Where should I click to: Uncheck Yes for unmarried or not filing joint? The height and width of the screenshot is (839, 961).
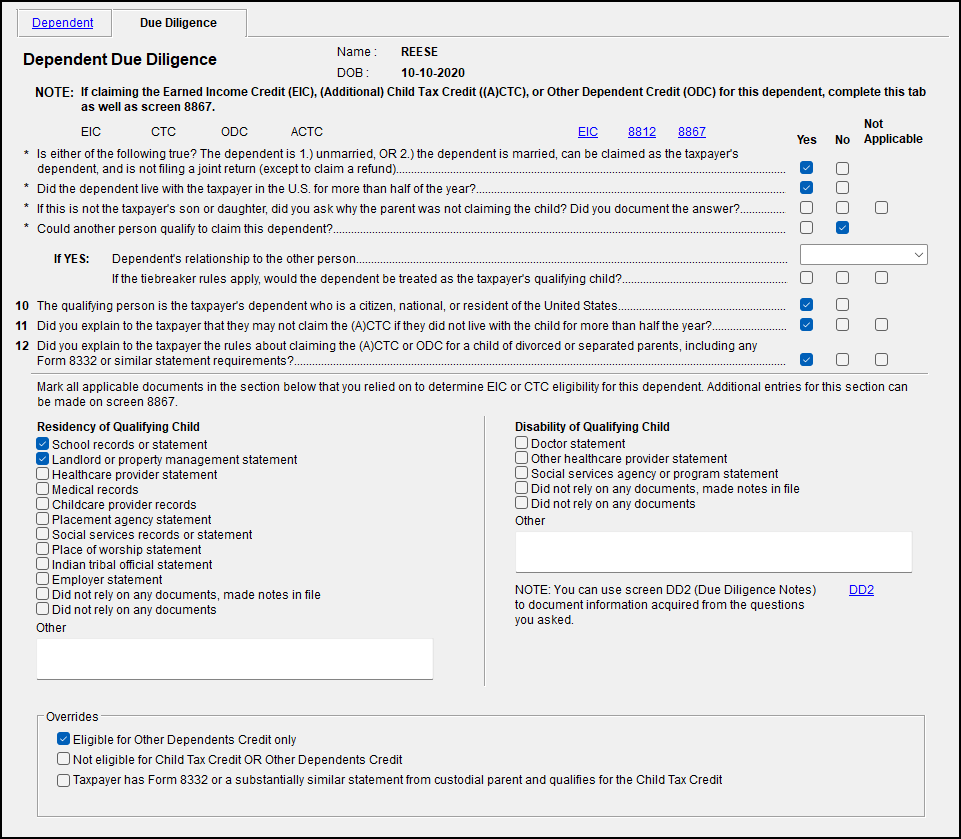pos(807,168)
